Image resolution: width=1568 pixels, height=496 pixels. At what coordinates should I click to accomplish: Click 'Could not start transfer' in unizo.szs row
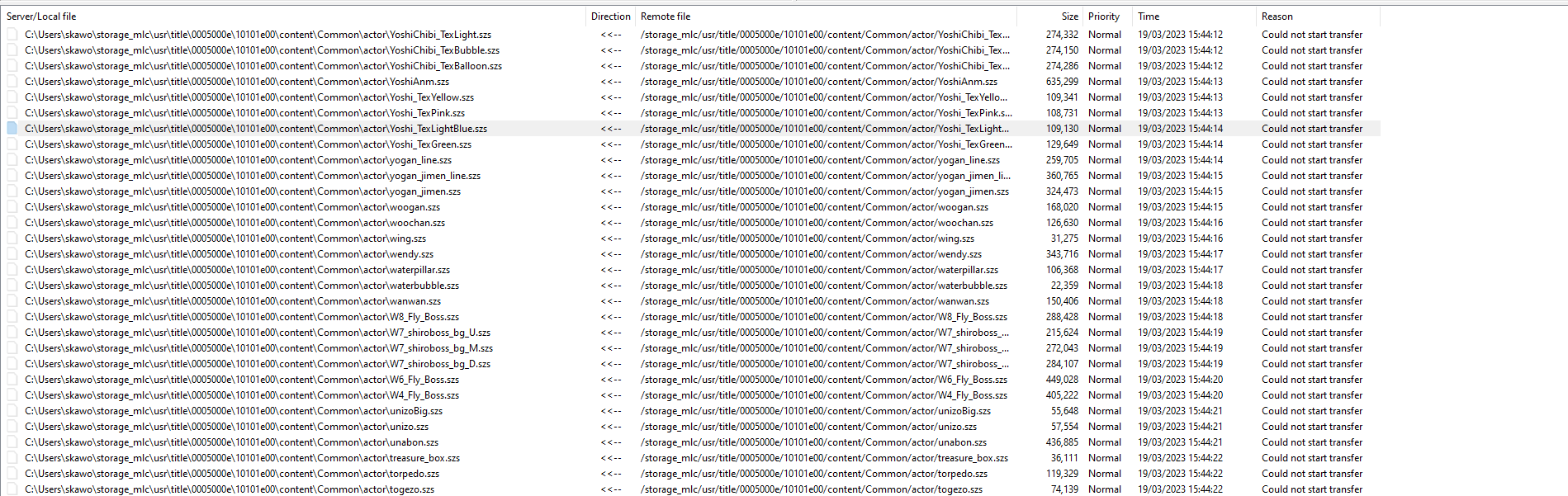click(1312, 427)
